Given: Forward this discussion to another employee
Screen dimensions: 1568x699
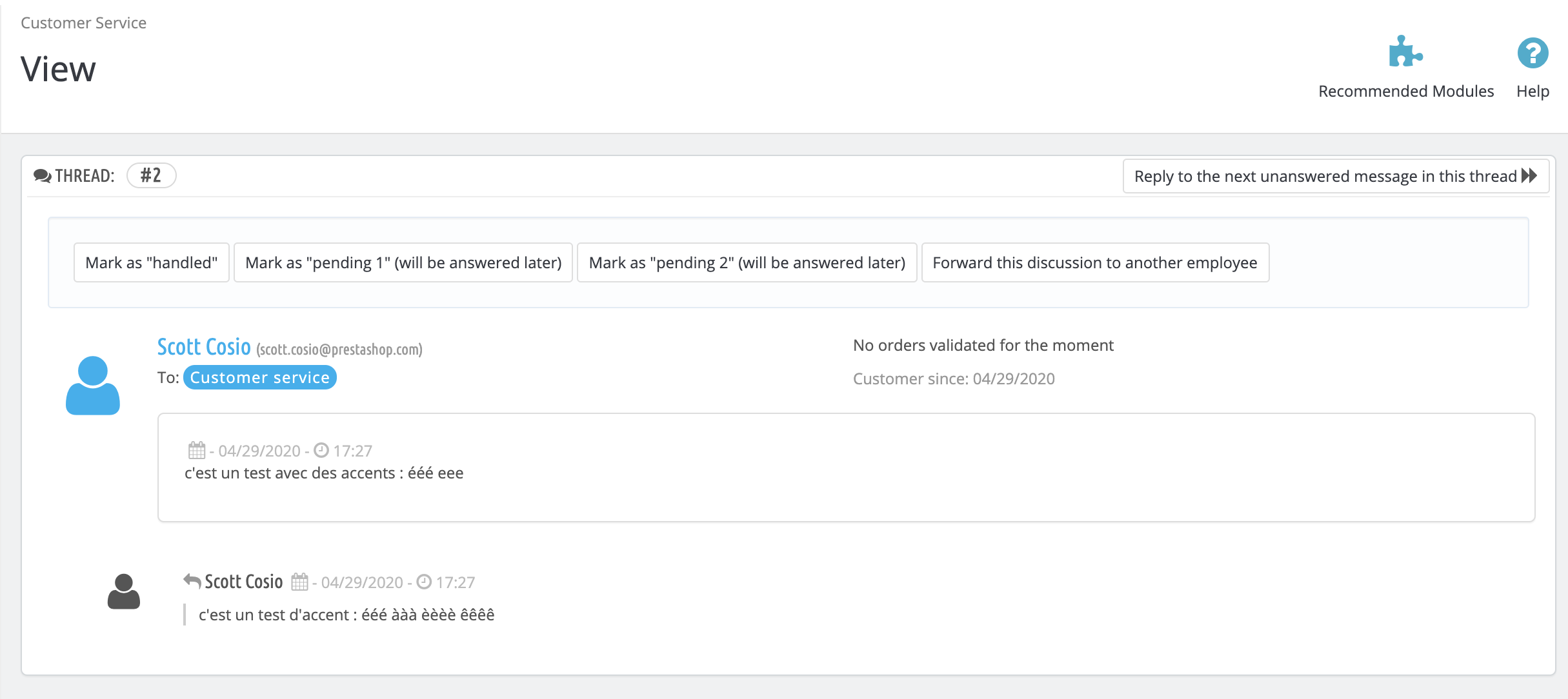Looking at the screenshot, I should (1095, 262).
